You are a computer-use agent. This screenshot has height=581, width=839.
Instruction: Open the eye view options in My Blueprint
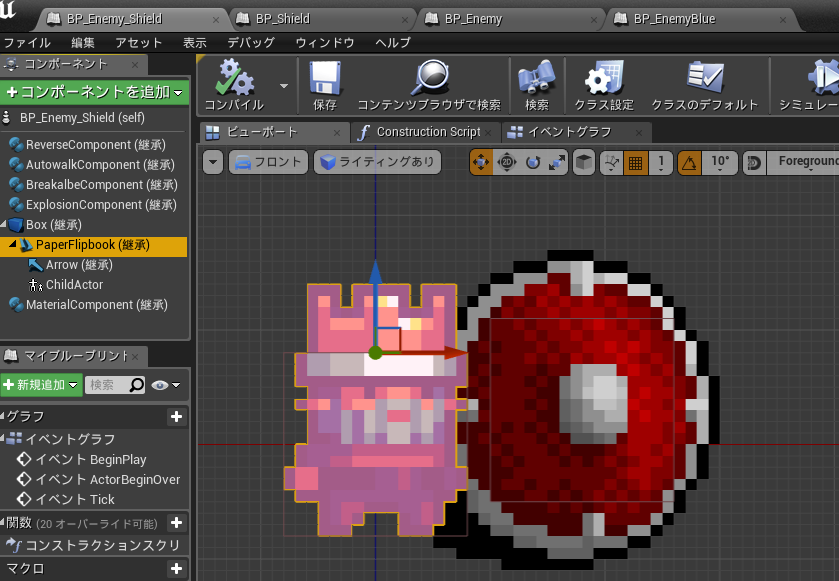[x=165, y=385]
